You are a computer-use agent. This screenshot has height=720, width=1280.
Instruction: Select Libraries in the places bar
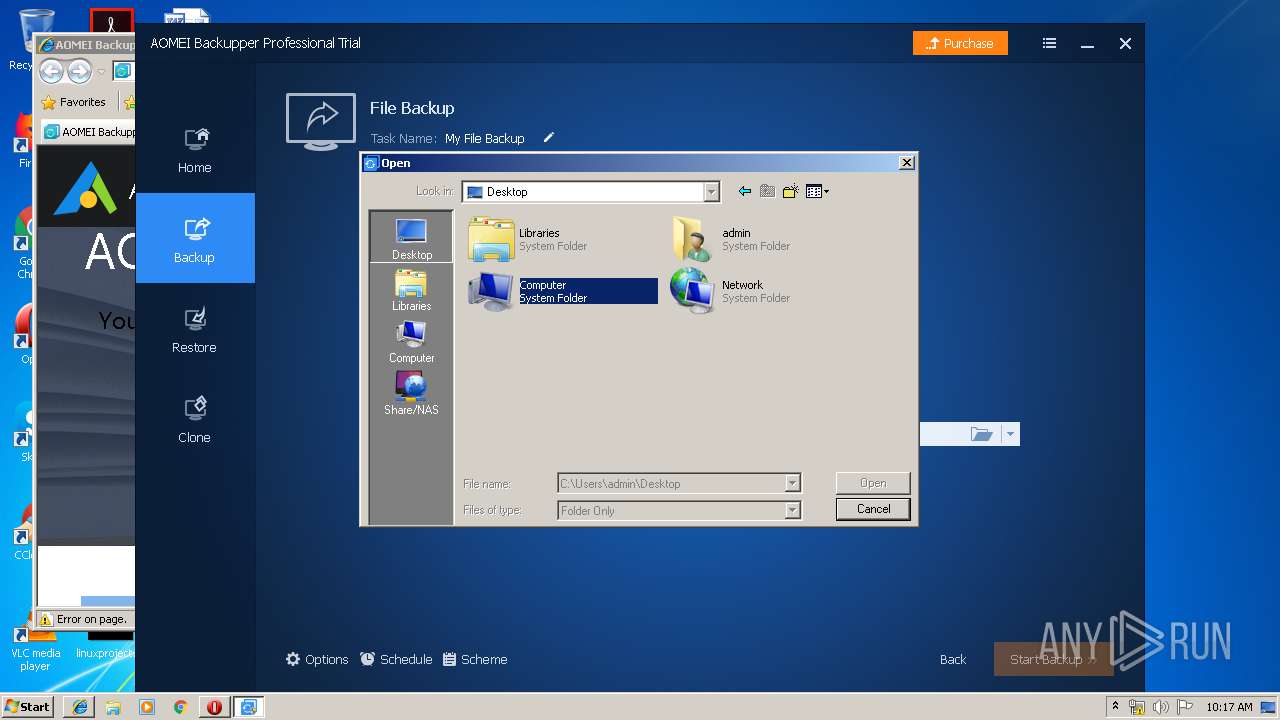412,290
